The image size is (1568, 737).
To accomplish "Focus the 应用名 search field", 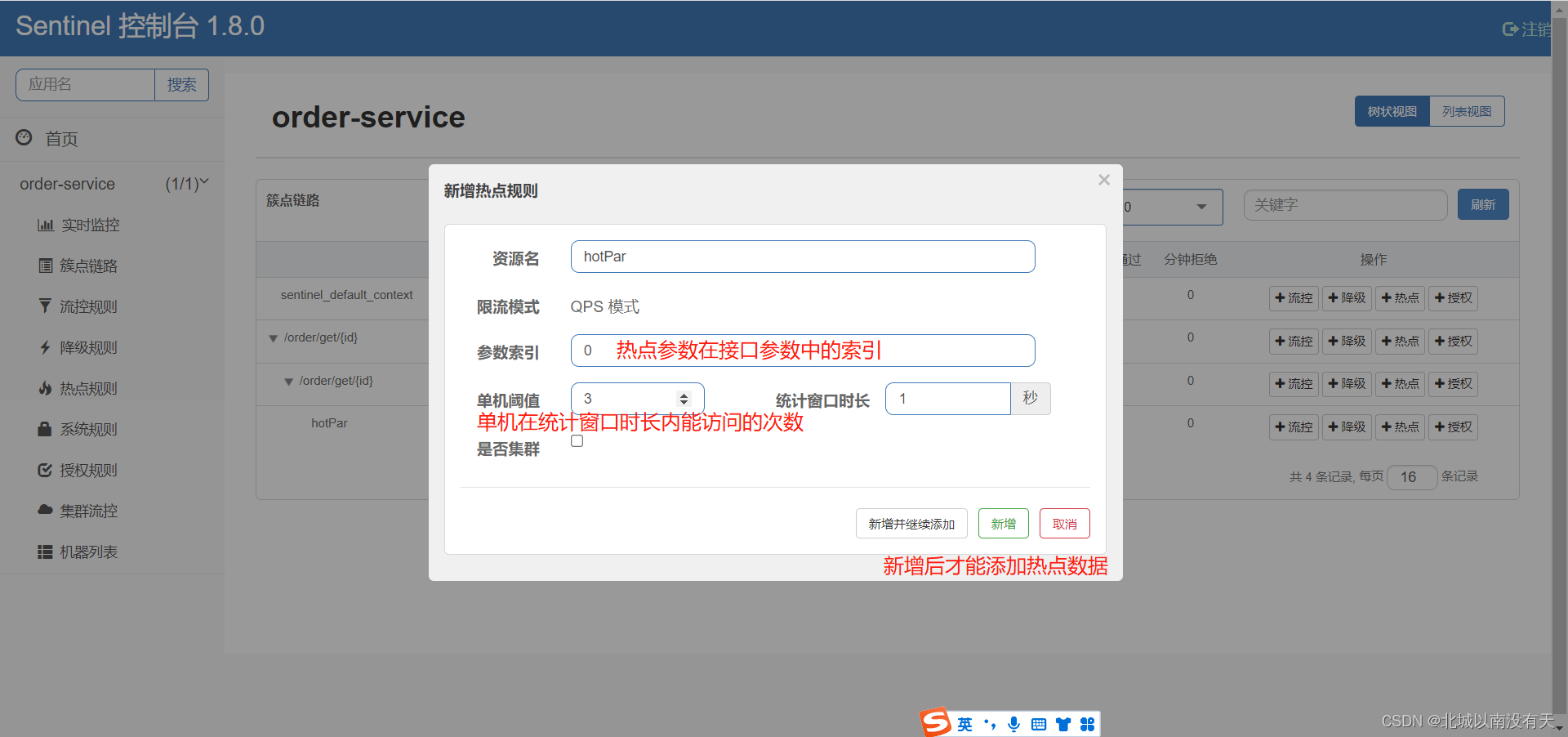I will (x=85, y=85).
